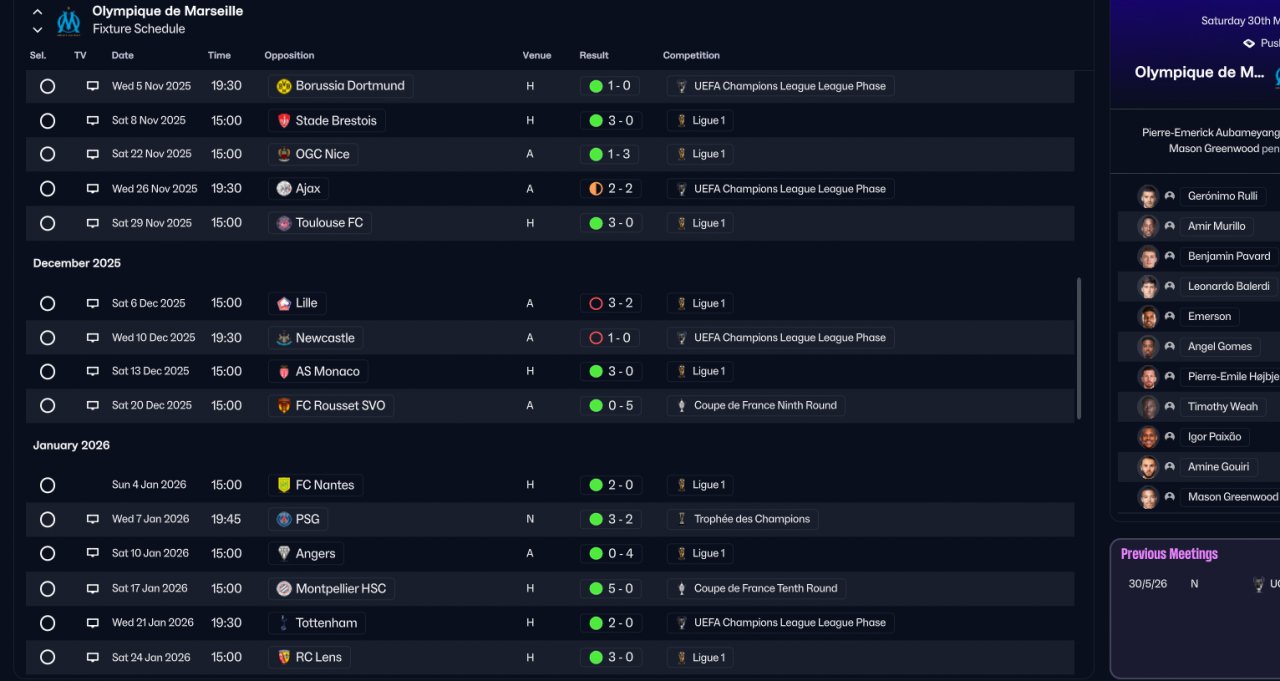
Task: Click Gerónimo Rulli's player portrait
Action: point(1148,197)
